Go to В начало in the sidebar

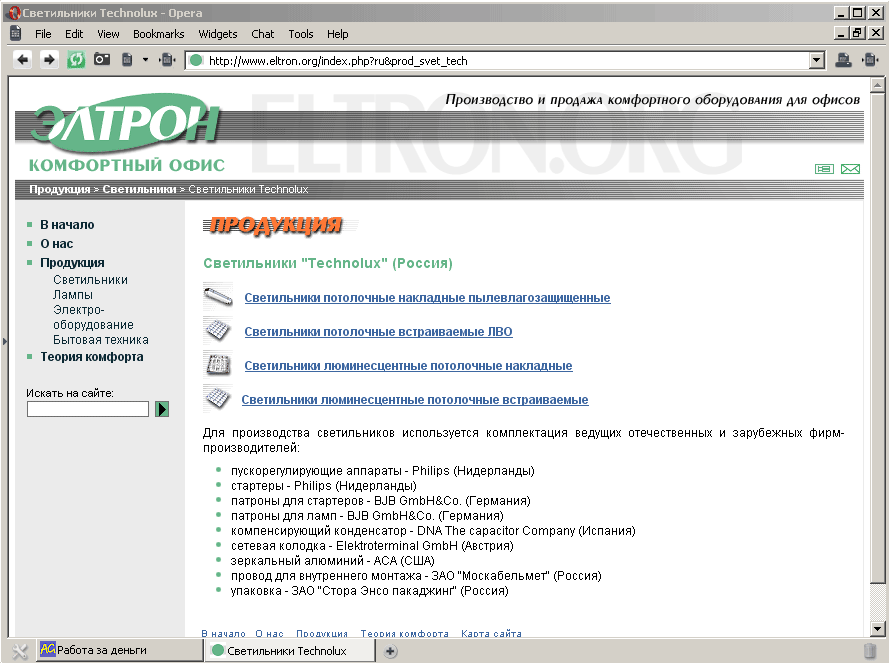click(x=67, y=225)
